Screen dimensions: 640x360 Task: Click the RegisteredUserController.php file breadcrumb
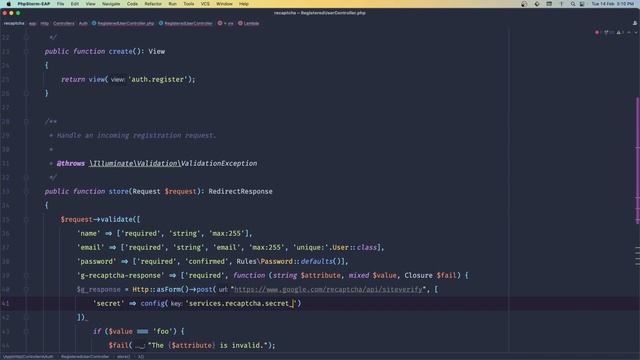[123, 23]
